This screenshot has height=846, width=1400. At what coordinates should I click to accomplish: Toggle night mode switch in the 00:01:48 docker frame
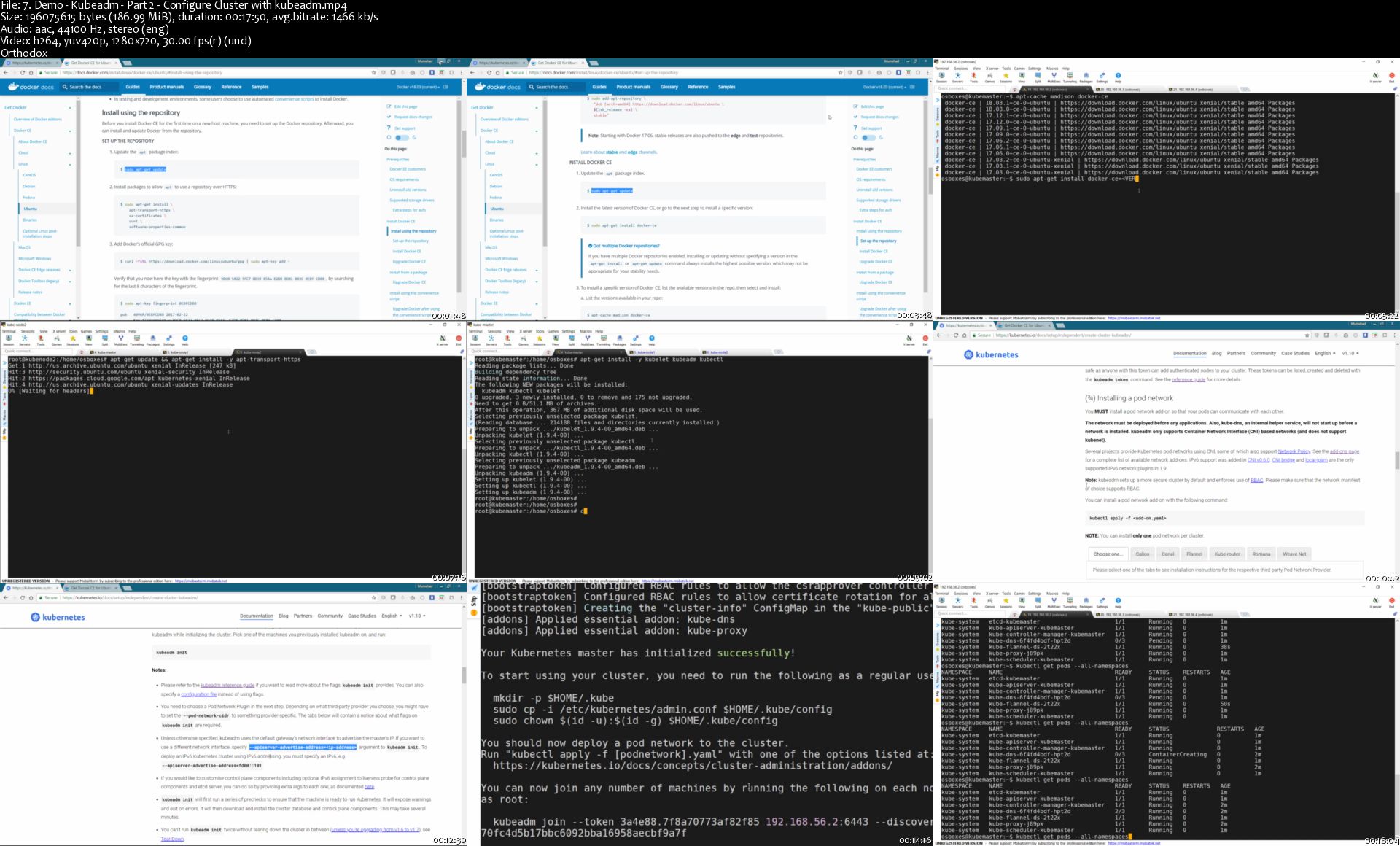coord(402,137)
